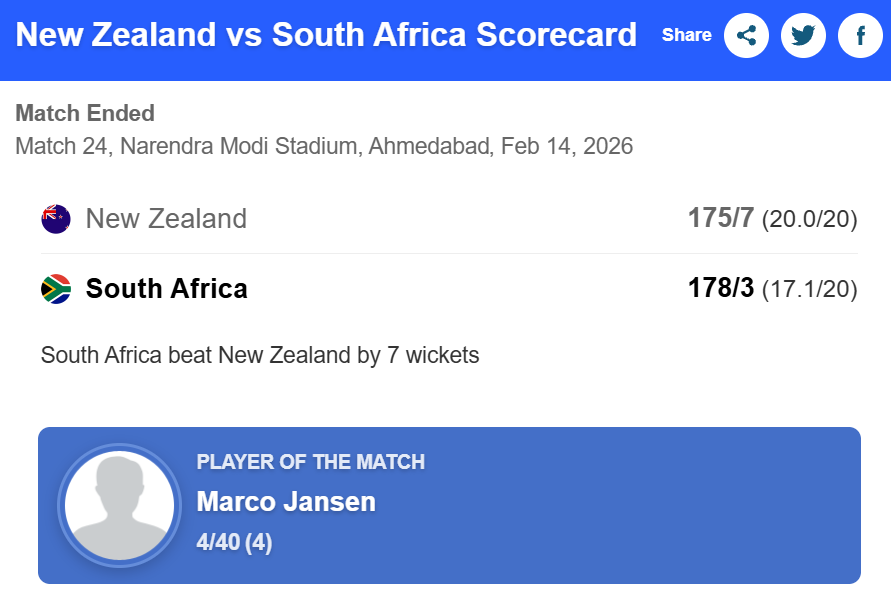Click Marco Jansen's 4/40 bowling figures
Screen dimensions: 891x589
[234, 543]
